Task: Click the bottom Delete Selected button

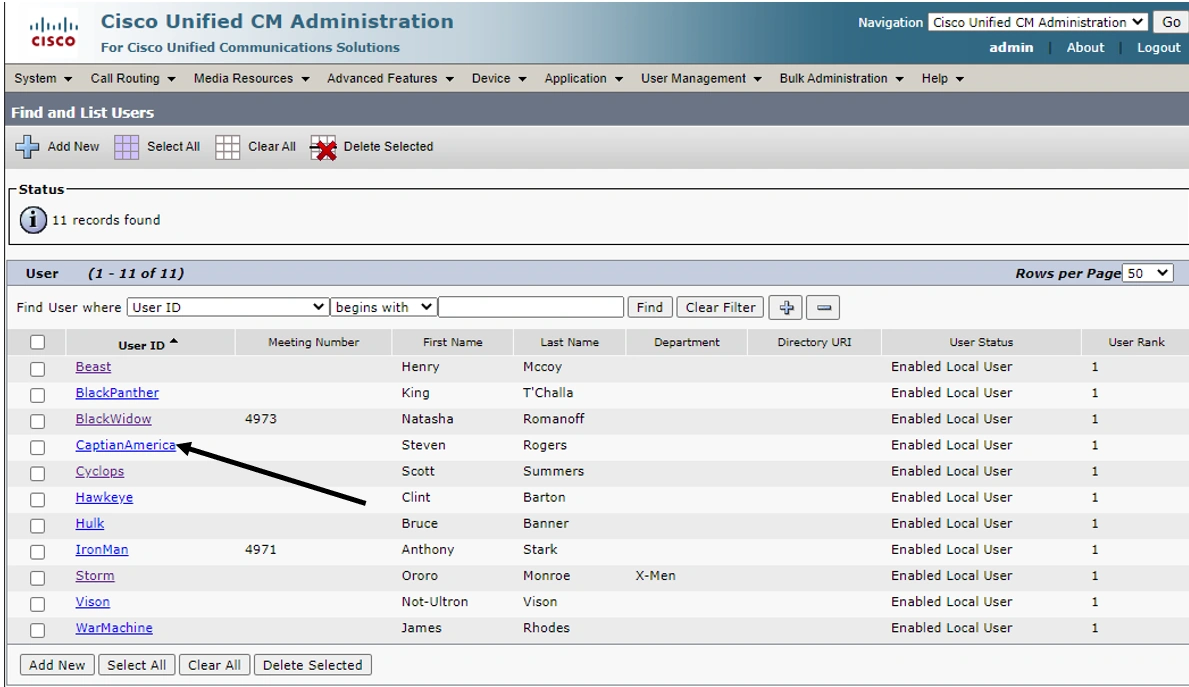Action: pos(312,665)
